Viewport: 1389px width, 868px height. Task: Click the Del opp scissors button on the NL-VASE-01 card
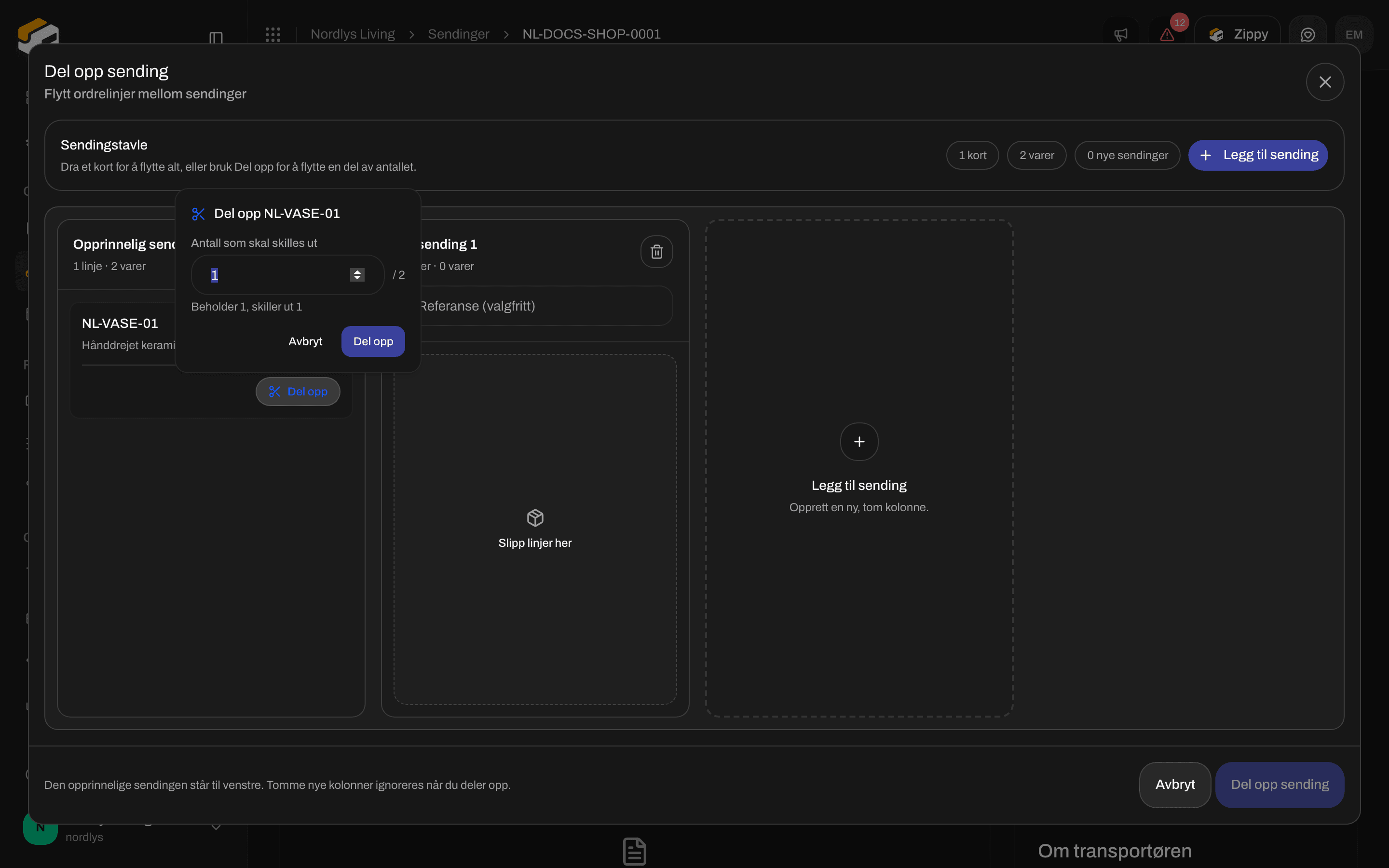click(x=298, y=392)
